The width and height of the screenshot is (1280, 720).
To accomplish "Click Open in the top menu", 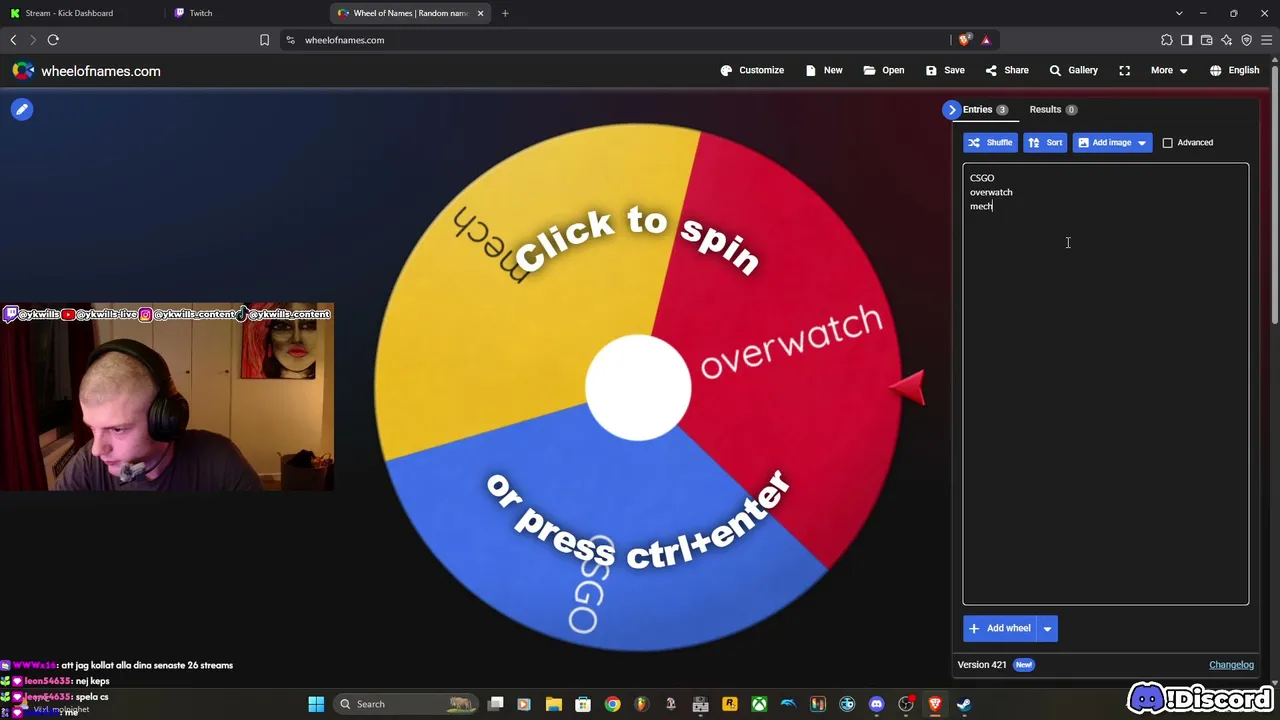I will [x=884, y=71].
